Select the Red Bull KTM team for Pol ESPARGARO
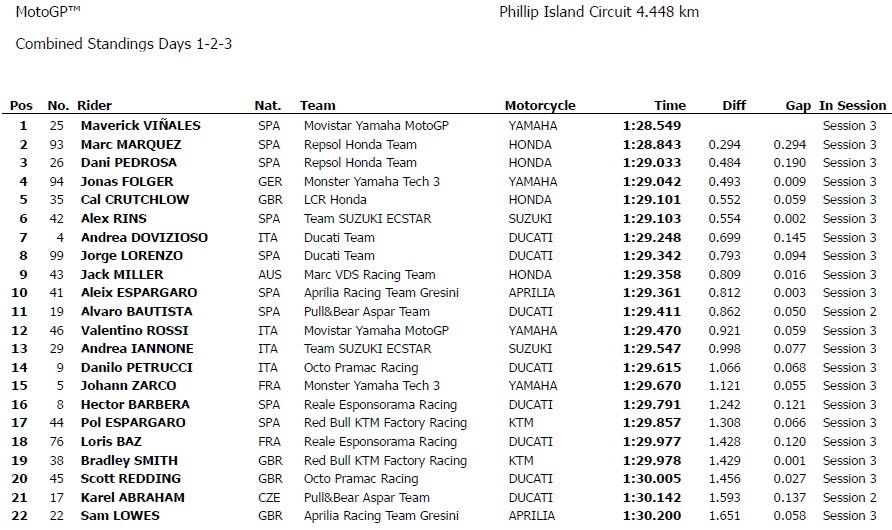 (x=385, y=423)
